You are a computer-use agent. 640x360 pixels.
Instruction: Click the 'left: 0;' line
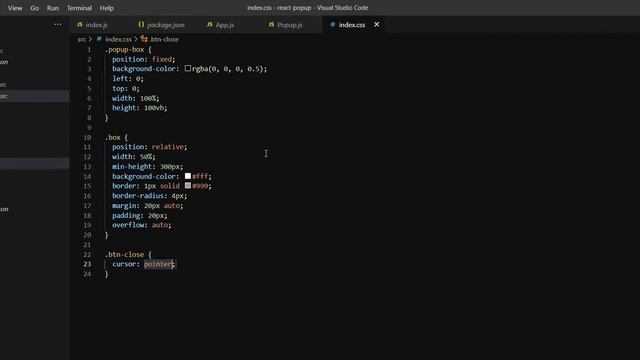pos(128,78)
